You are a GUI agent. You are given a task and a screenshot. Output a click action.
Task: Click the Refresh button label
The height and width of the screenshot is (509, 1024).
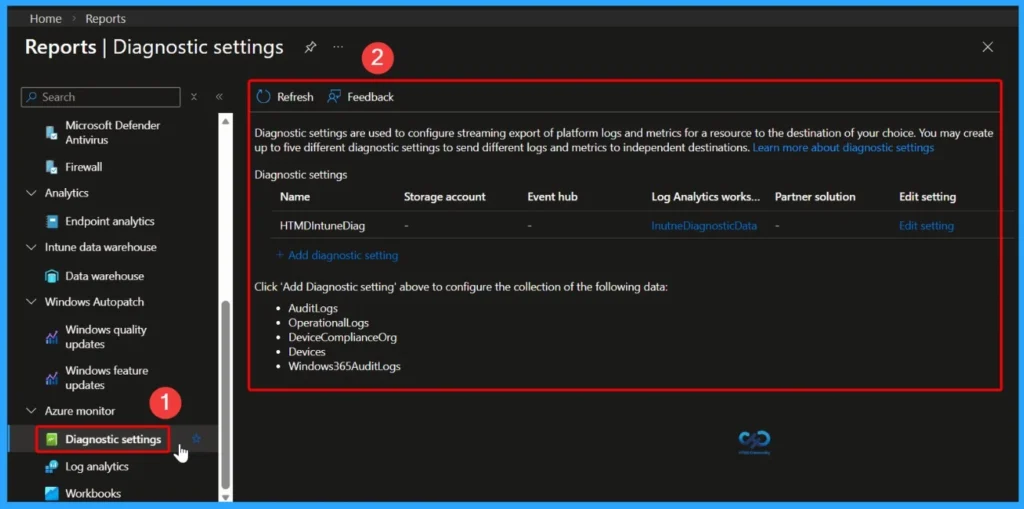coord(295,97)
